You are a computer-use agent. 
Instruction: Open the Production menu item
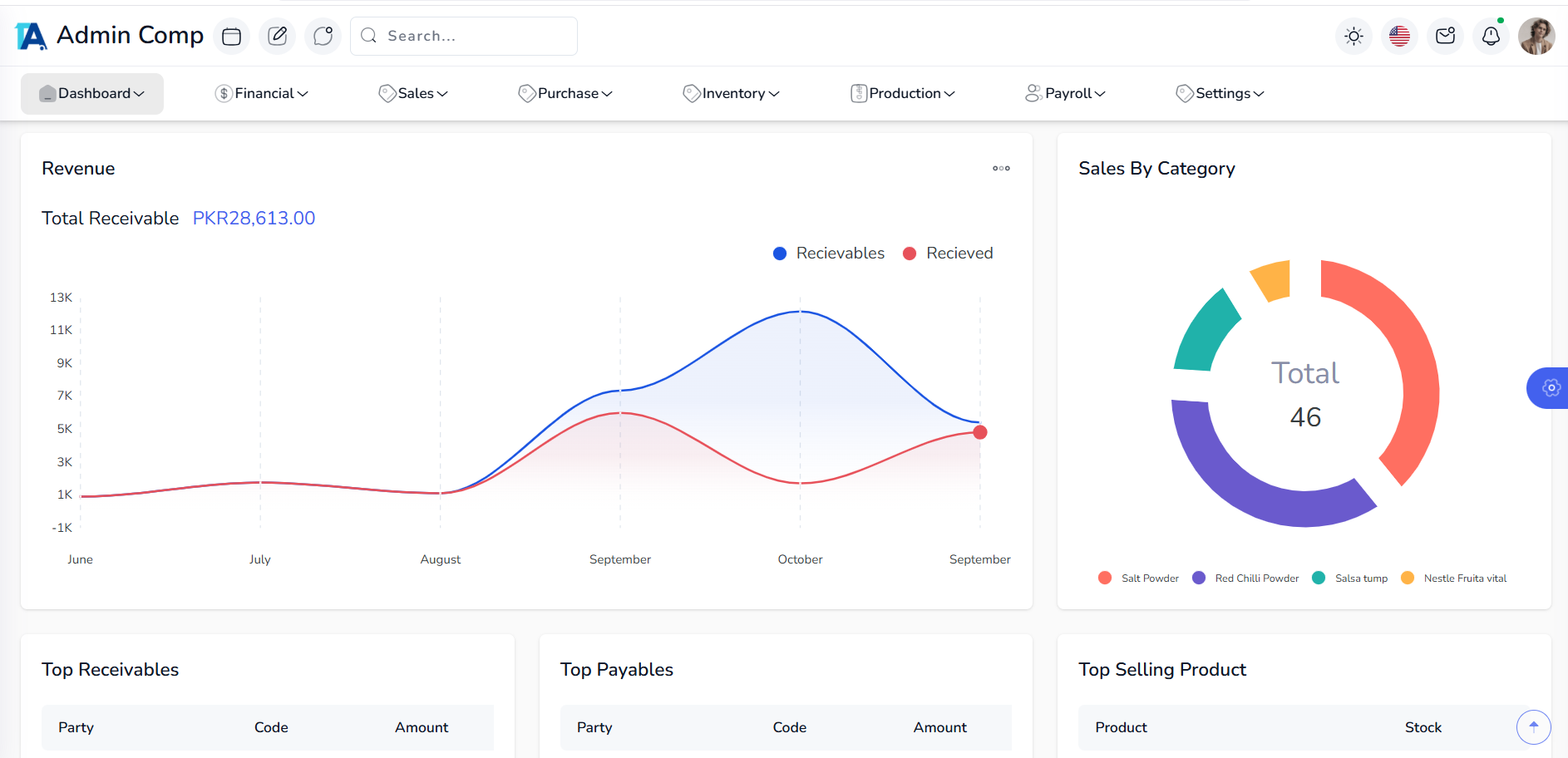(x=903, y=94)
